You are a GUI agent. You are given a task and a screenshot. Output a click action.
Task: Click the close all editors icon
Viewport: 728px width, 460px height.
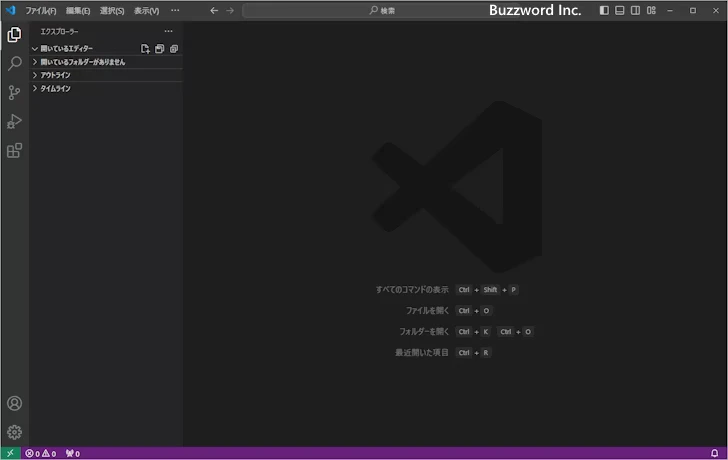[x=173, y=48]
